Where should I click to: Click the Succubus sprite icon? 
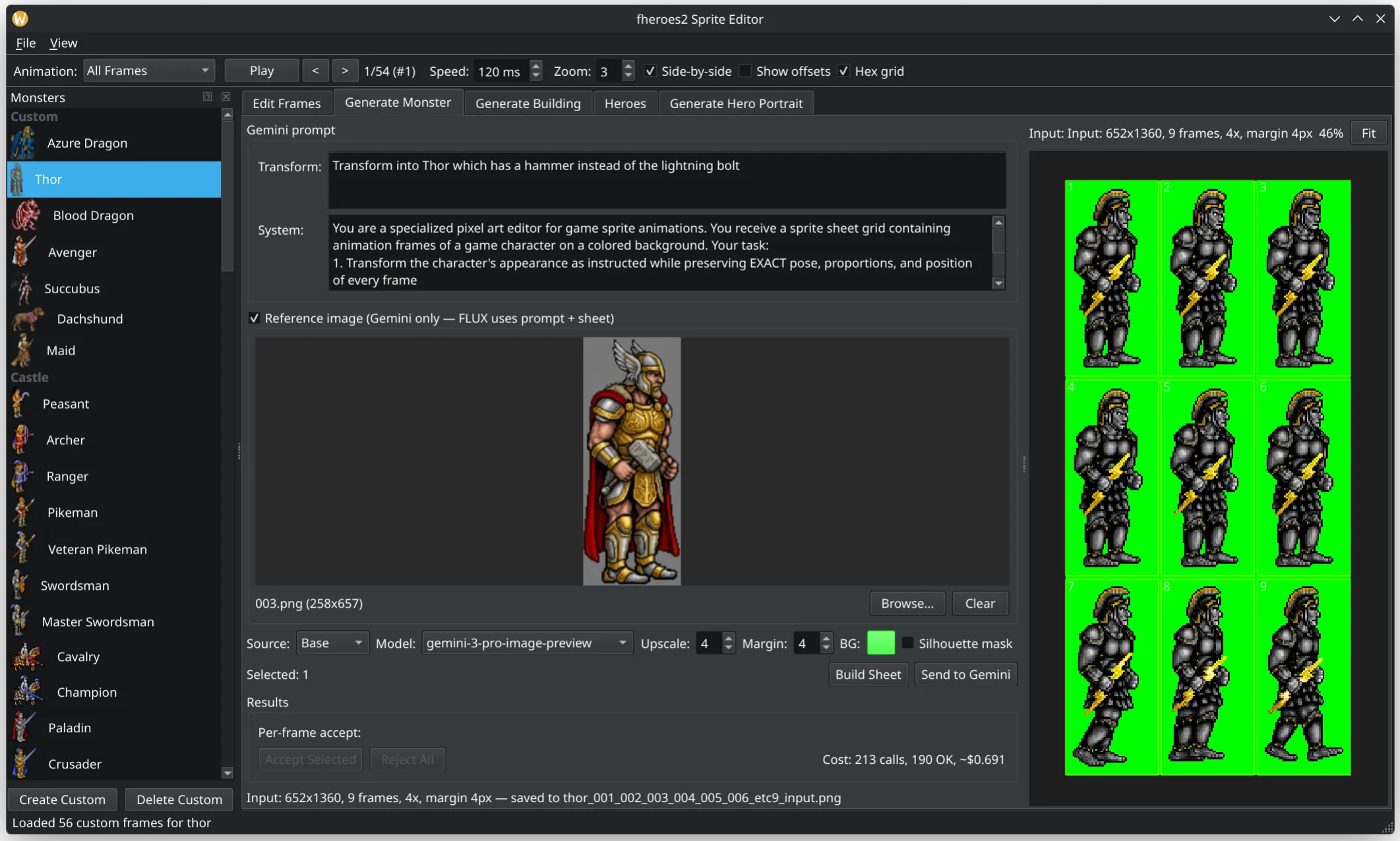(x=22, y=288)
